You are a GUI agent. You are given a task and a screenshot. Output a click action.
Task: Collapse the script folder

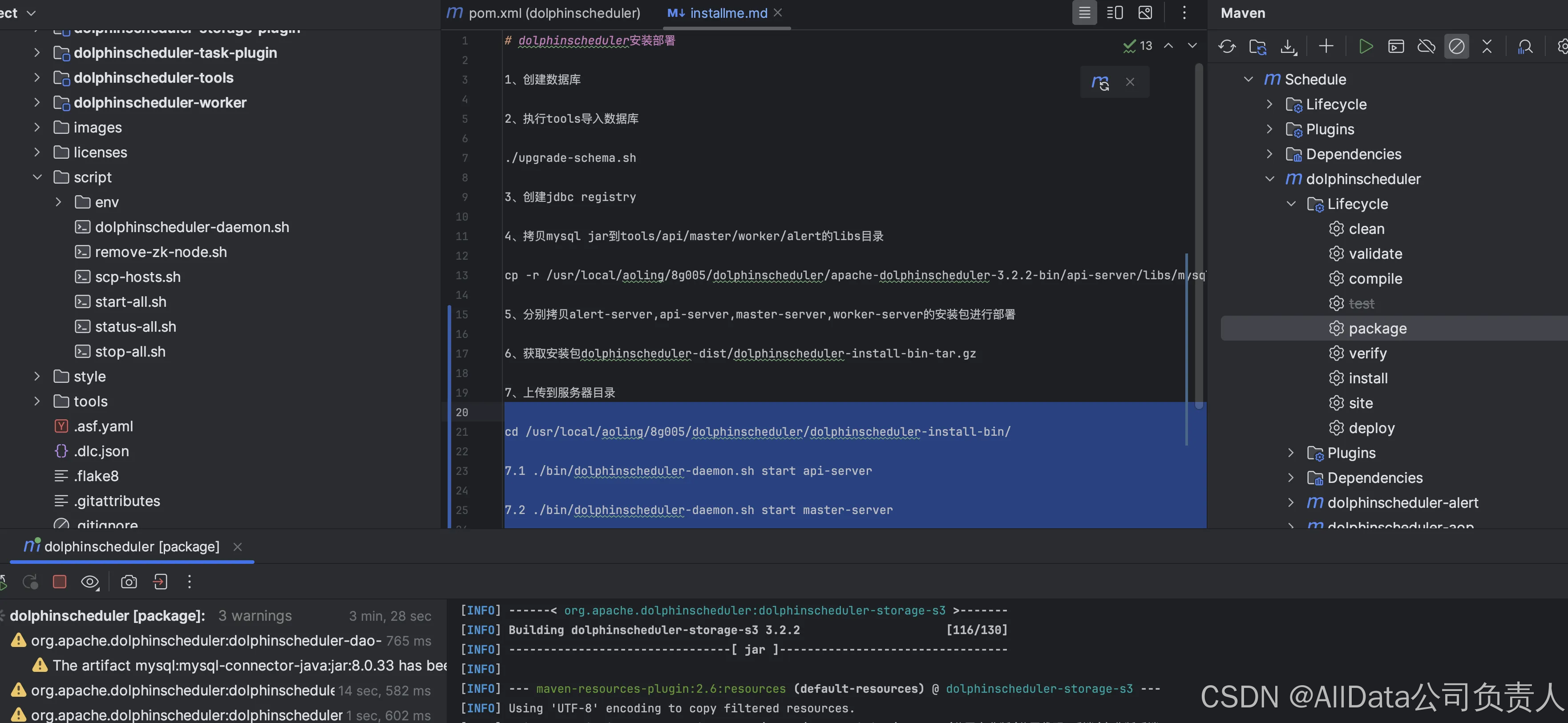pos(37,177)
